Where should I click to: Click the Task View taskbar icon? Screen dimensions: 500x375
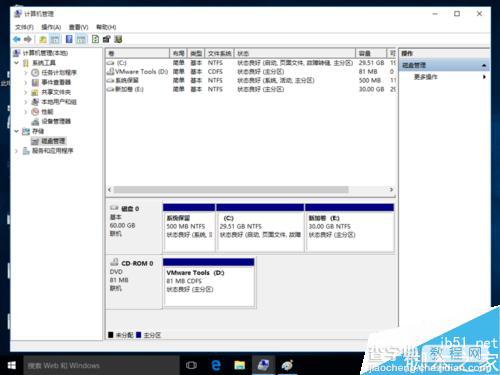click(191, 365)
